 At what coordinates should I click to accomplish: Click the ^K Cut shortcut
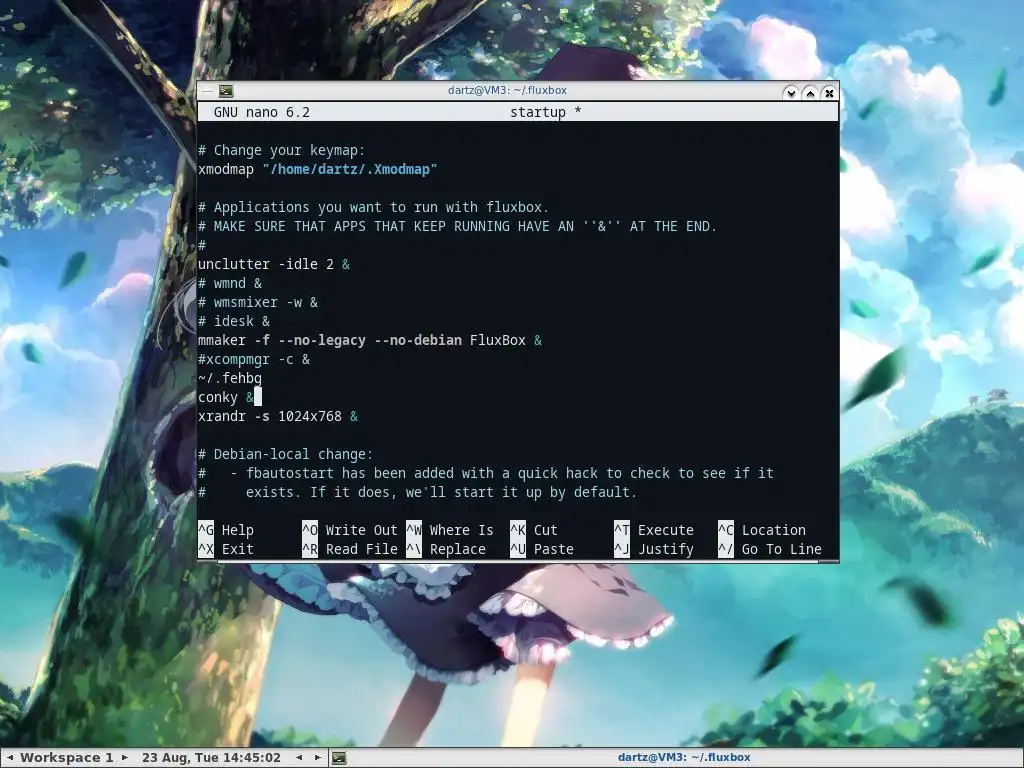[x=534, y=530]
